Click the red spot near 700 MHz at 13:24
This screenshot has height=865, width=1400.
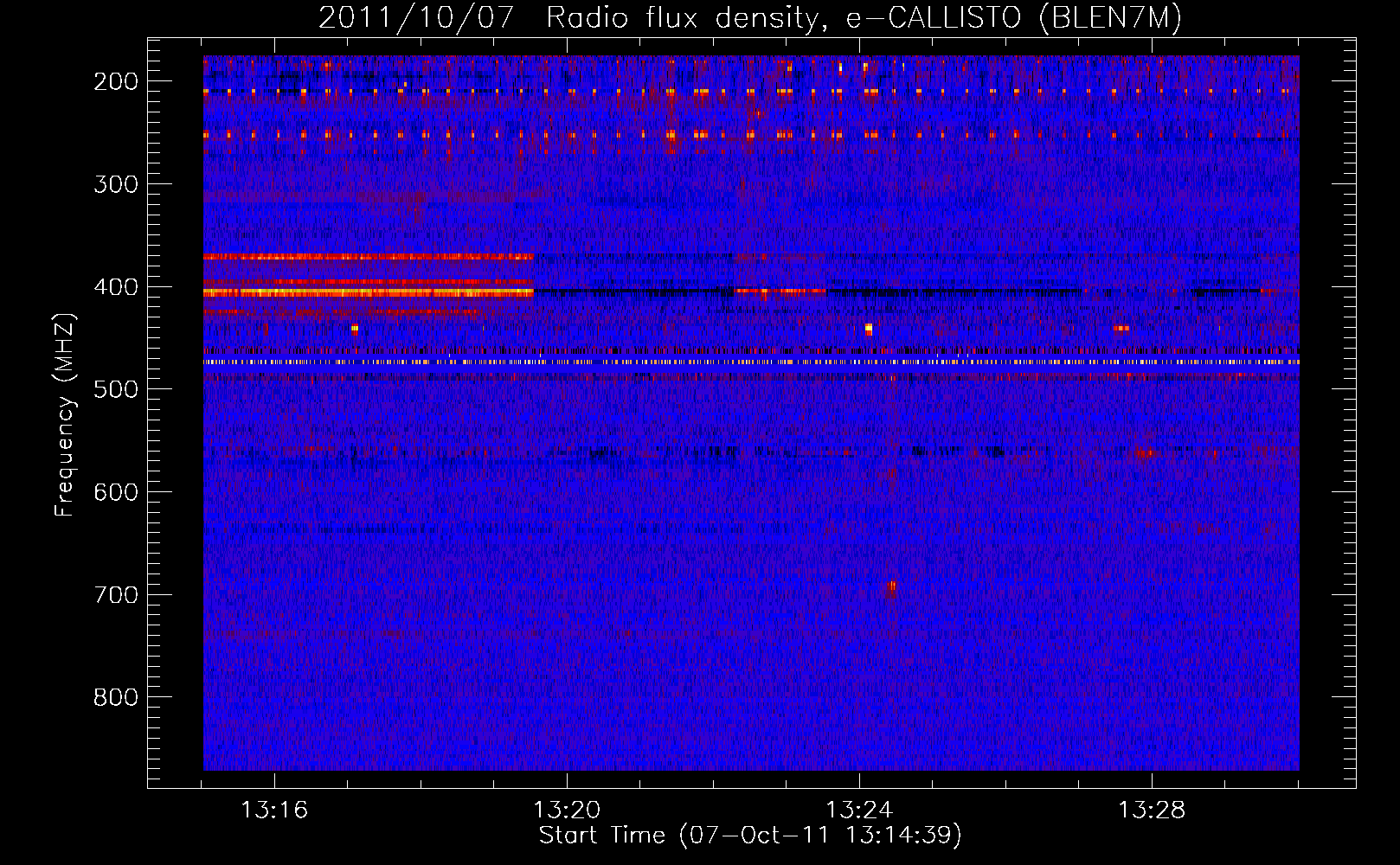[x=891, y=587]
